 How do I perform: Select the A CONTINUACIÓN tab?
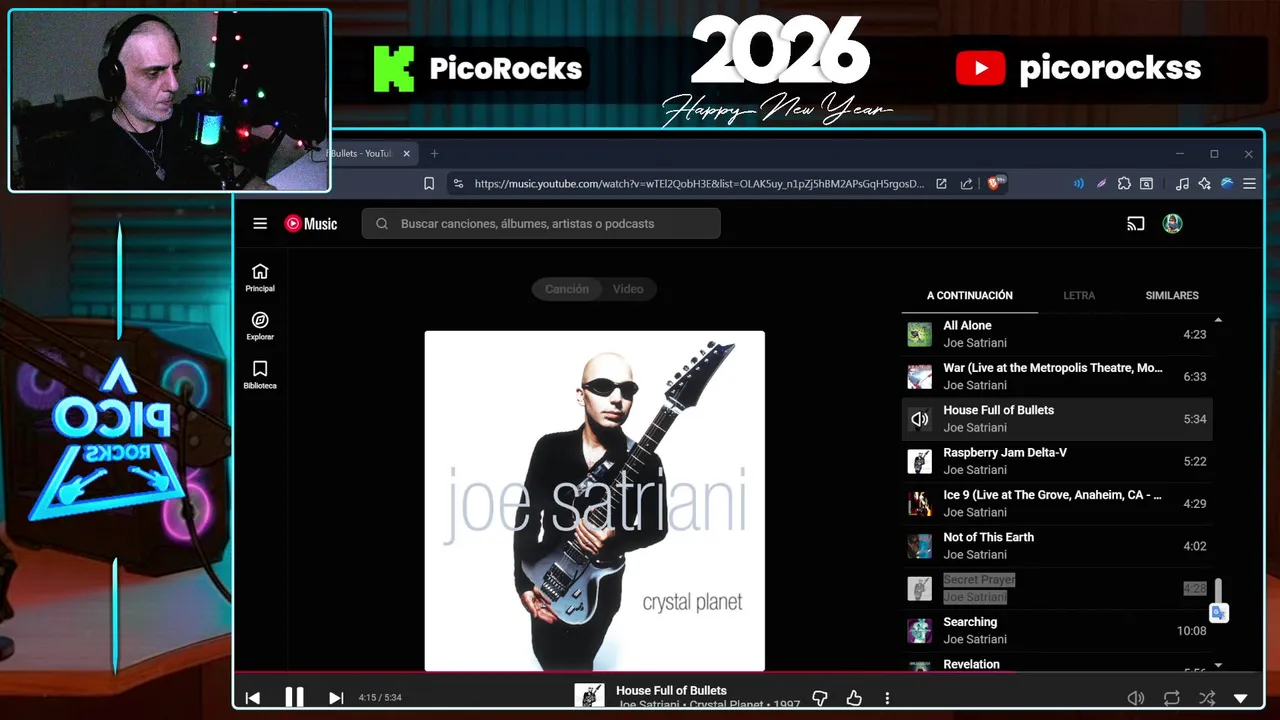970,296
